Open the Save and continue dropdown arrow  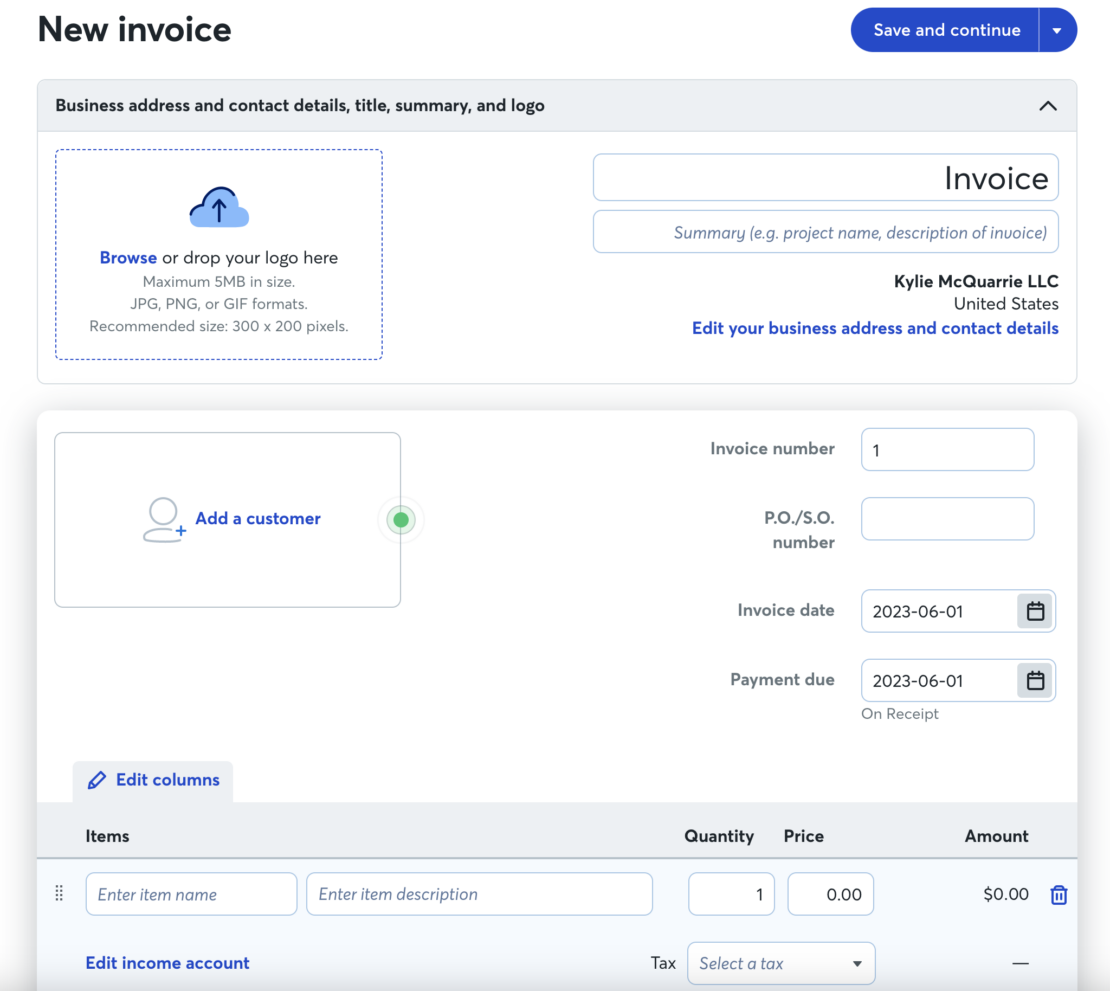point(1057,30)
